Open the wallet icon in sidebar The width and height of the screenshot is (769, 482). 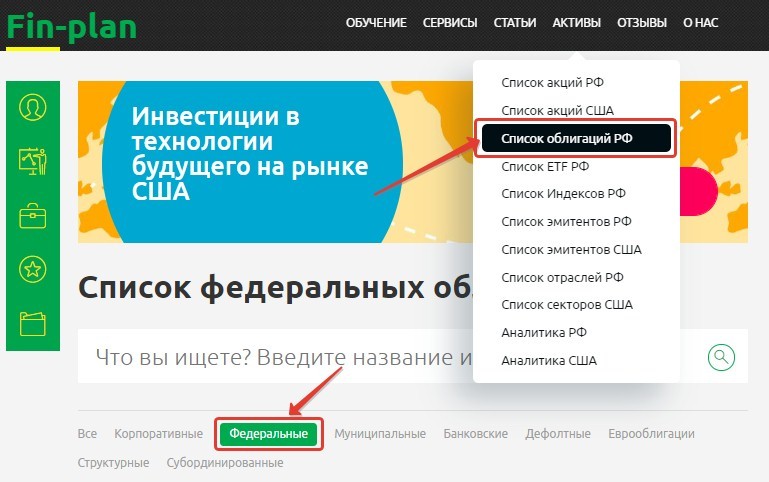[x=33, y=322]
